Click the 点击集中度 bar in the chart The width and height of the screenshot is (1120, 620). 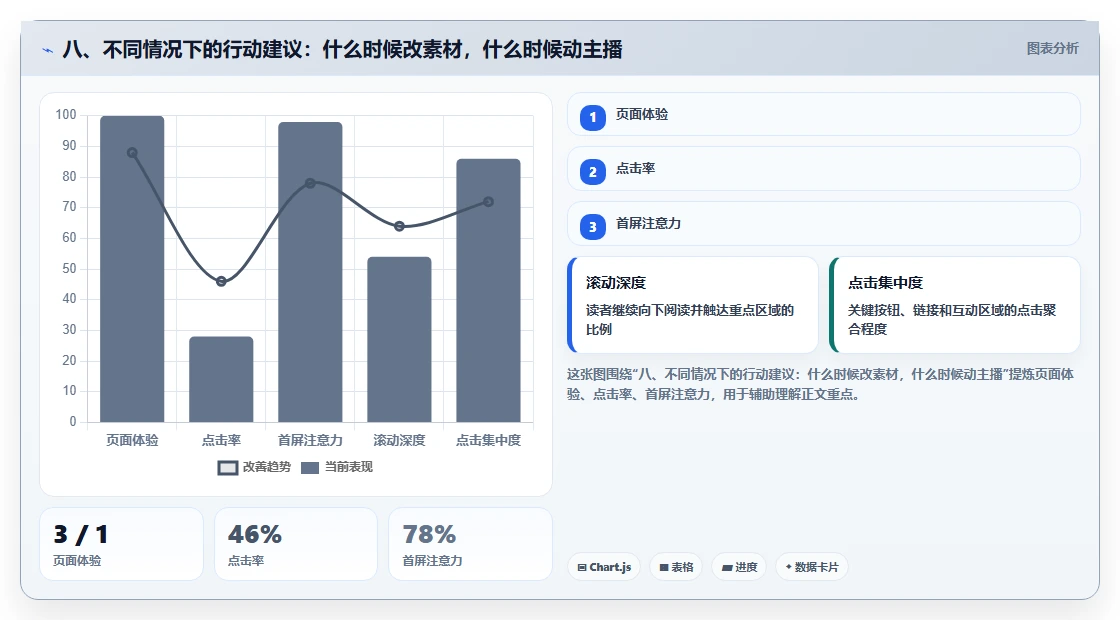(489, 290)
